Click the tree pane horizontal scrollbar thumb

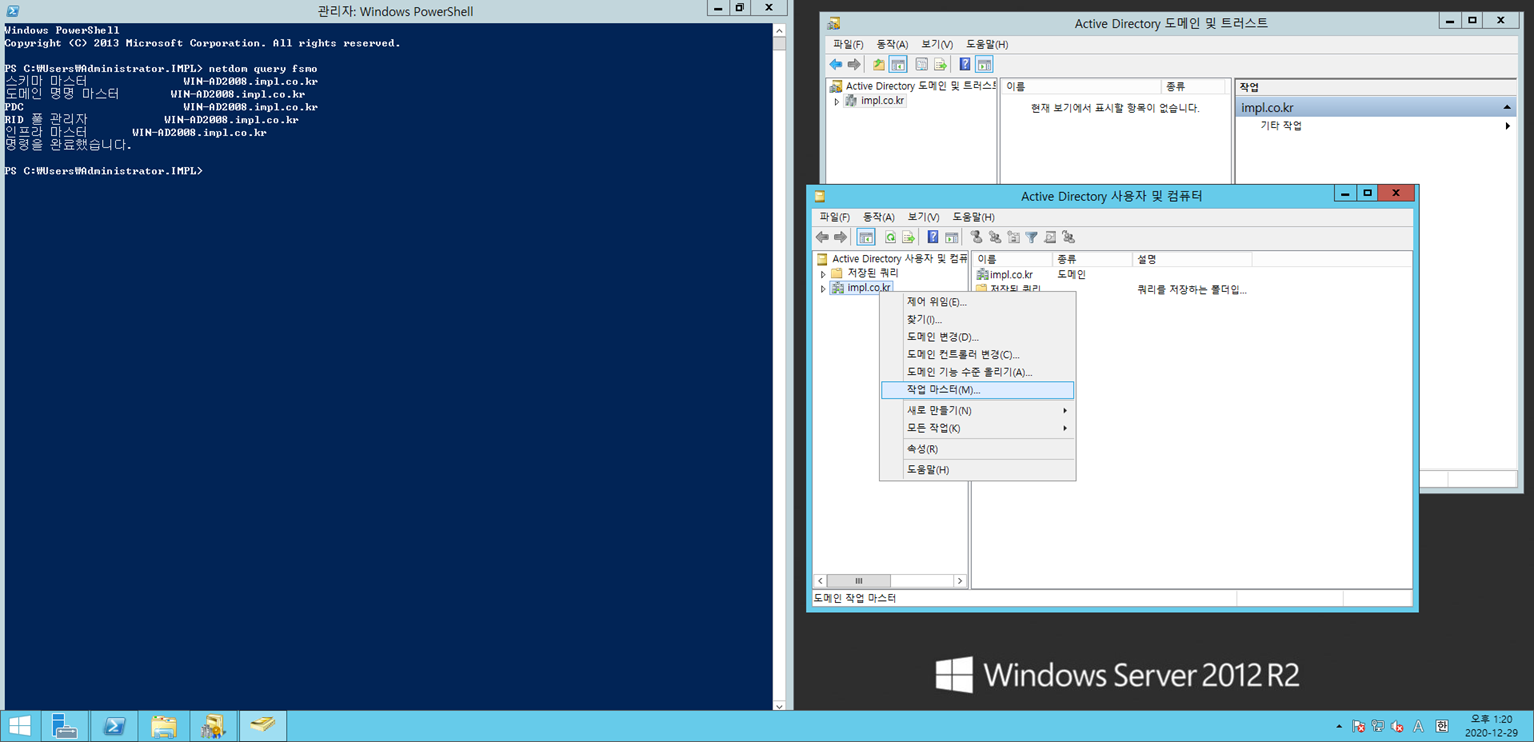(858, 581)
